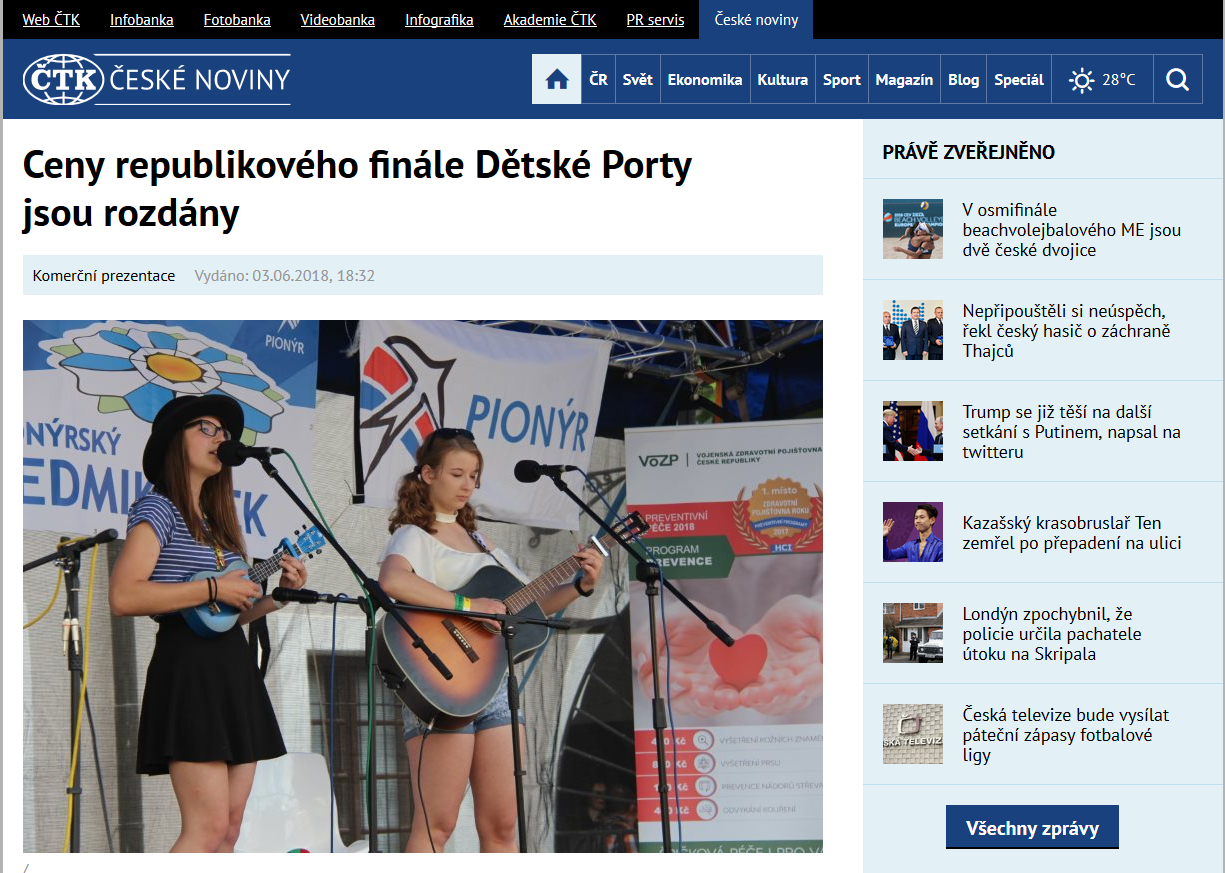This screenshot has width=1225, height=873.
Task: Select the Kultura menu item
Action: click(782, 80)
